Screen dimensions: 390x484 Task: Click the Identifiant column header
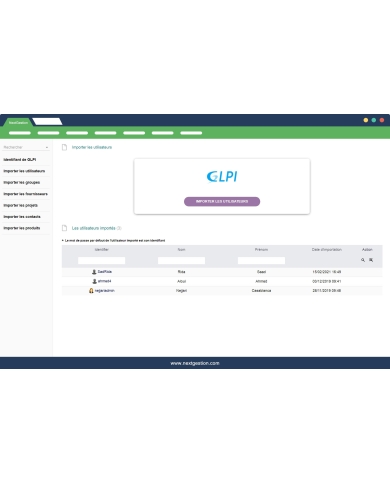(102, 250)
